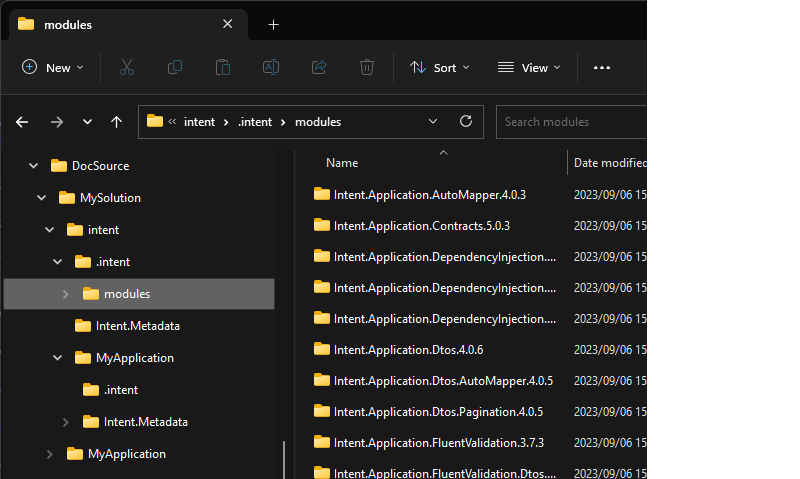Select Intent.Application.Contracts.5.0.3 folder
The image size is (800, 479).
pos(421,226)
